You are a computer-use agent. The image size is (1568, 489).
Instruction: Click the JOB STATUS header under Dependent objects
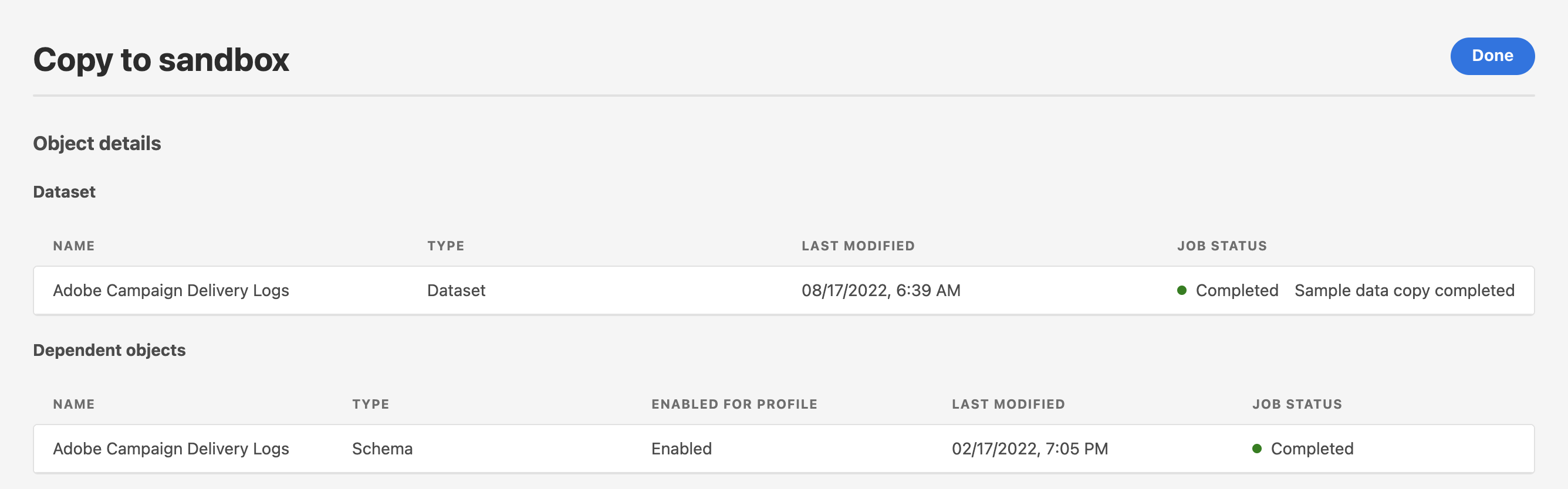tap(1296, 404)
